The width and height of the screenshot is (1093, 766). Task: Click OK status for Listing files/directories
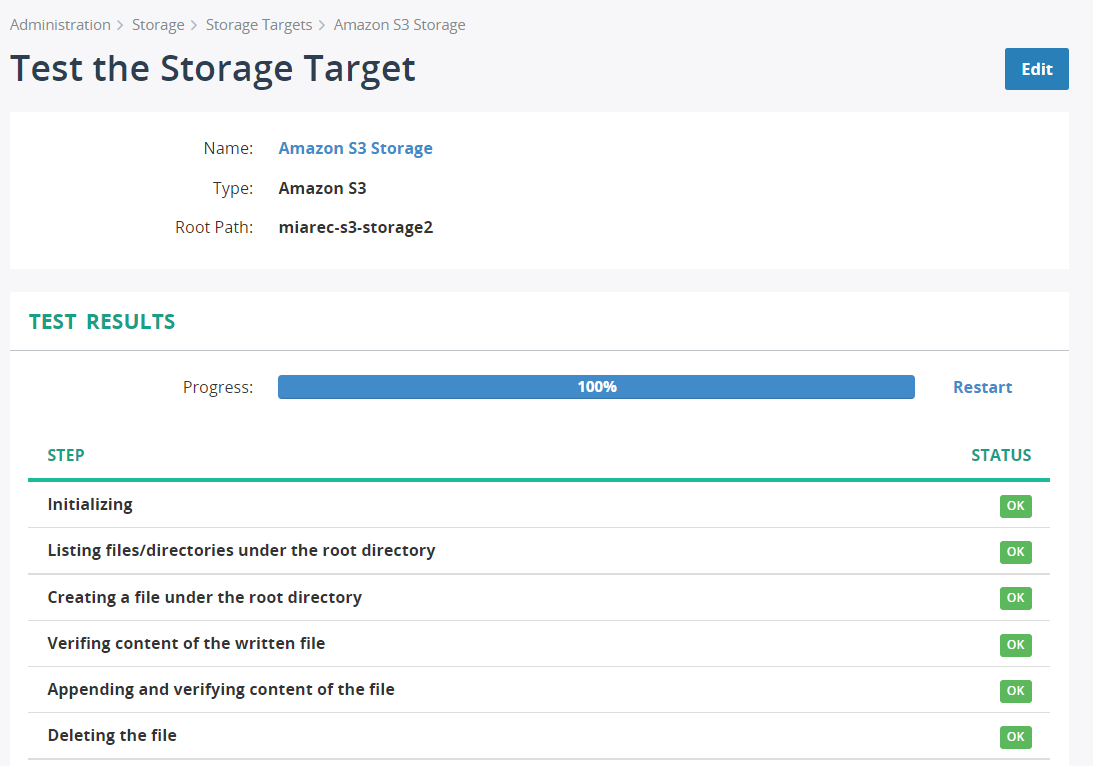[1016, 552]
